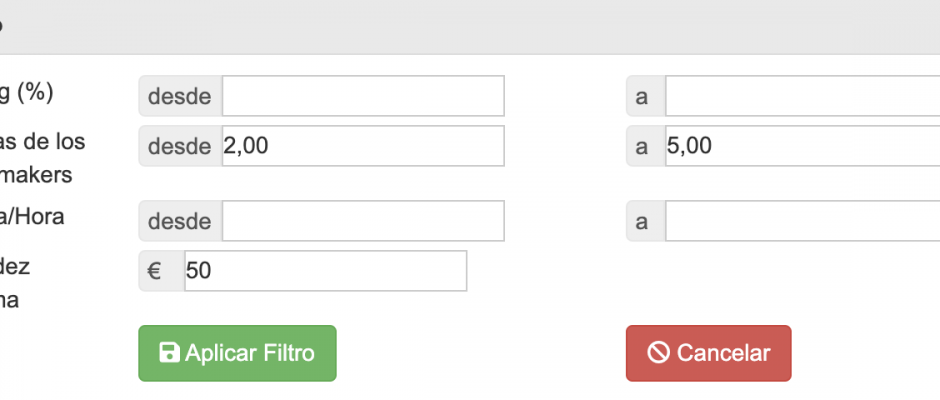Focus the first row empty 'a' field
Viewport: 940px width, 400px height.
tap(802, 96)
